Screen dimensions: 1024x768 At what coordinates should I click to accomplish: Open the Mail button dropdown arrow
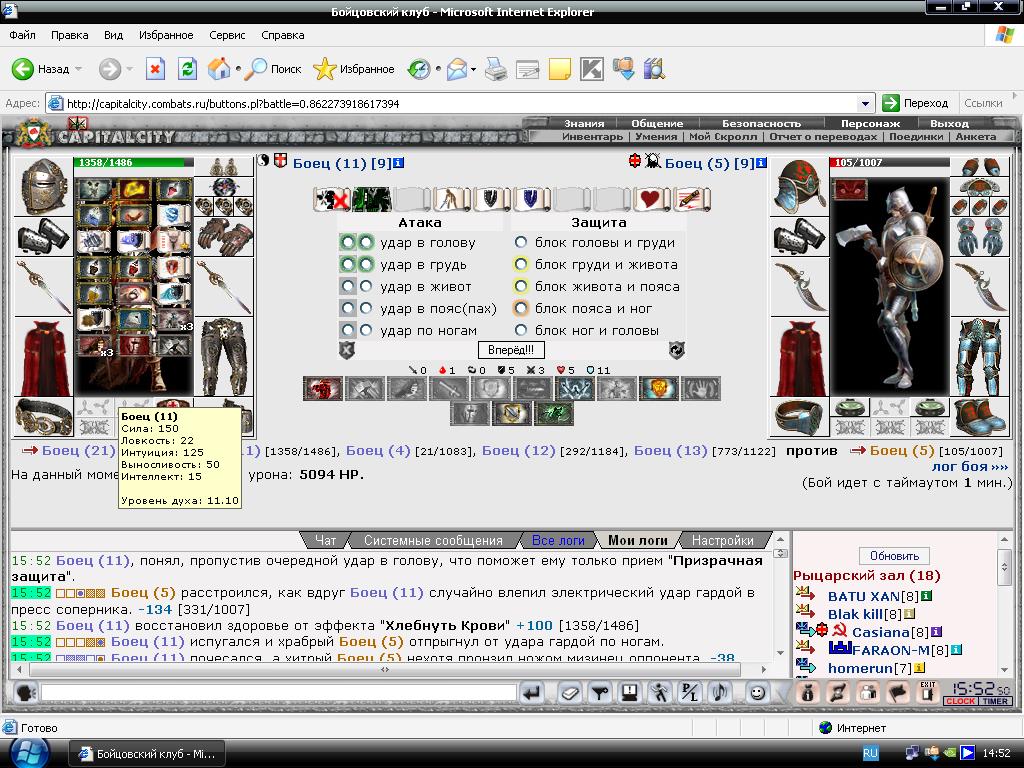(473, 69)
